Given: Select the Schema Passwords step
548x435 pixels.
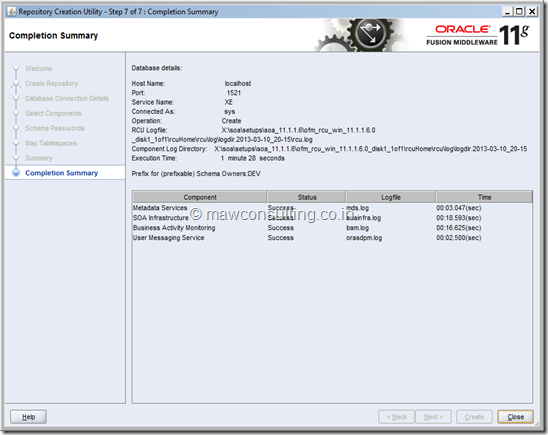Looking at the screenshot, I should 55,128.
